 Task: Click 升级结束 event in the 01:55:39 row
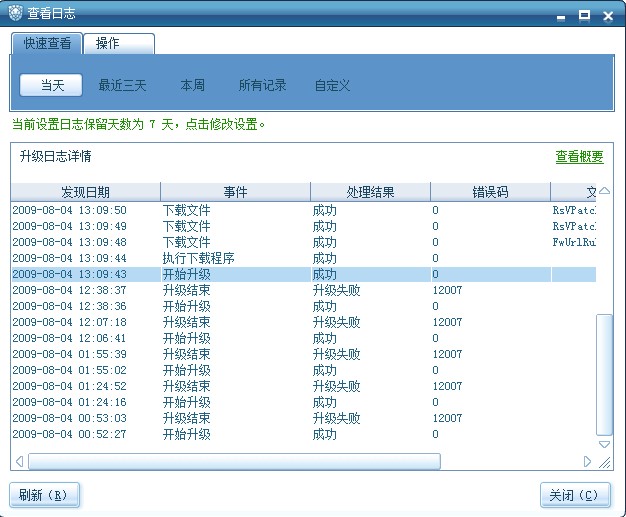186,354
